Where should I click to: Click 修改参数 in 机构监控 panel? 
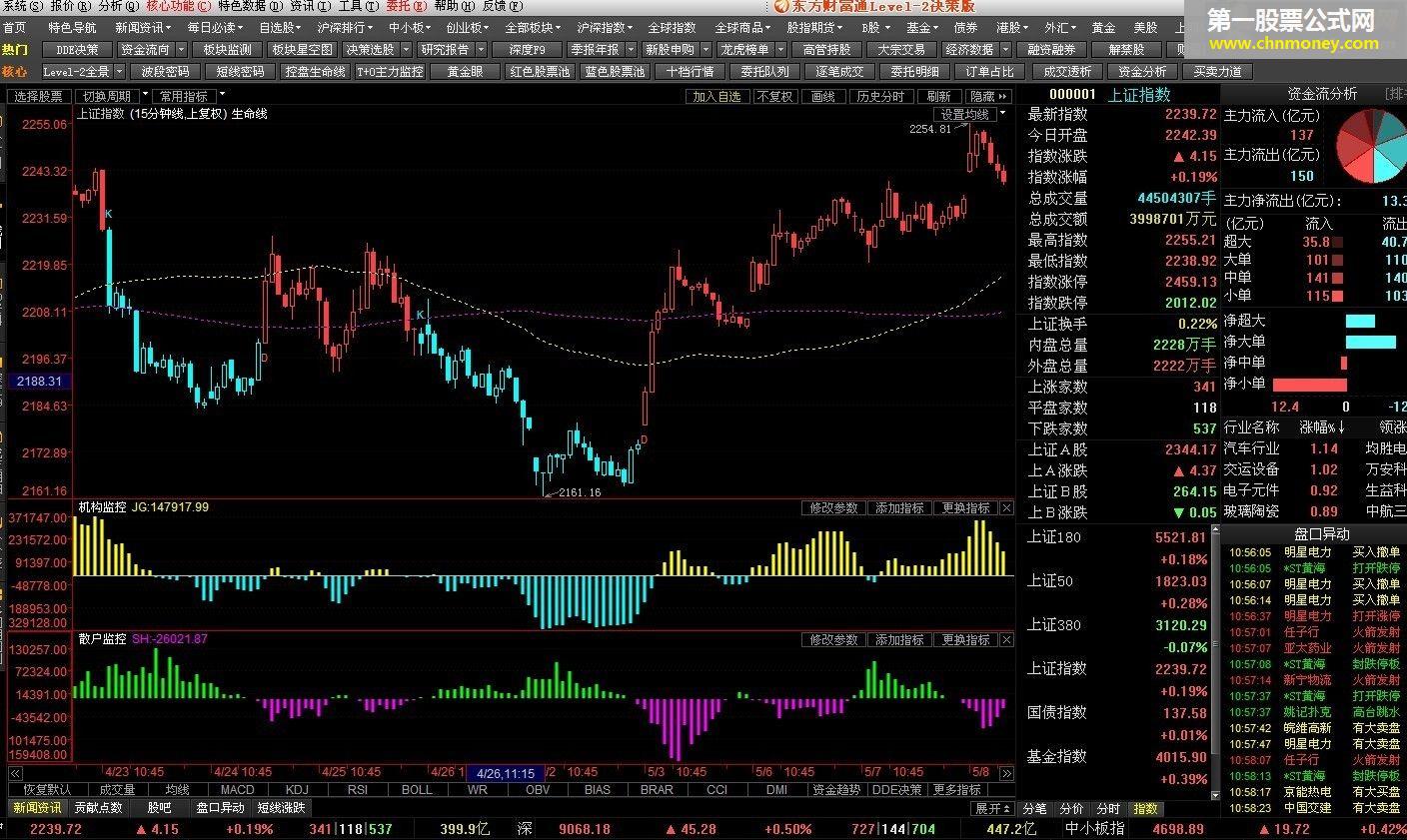[833, 508]
